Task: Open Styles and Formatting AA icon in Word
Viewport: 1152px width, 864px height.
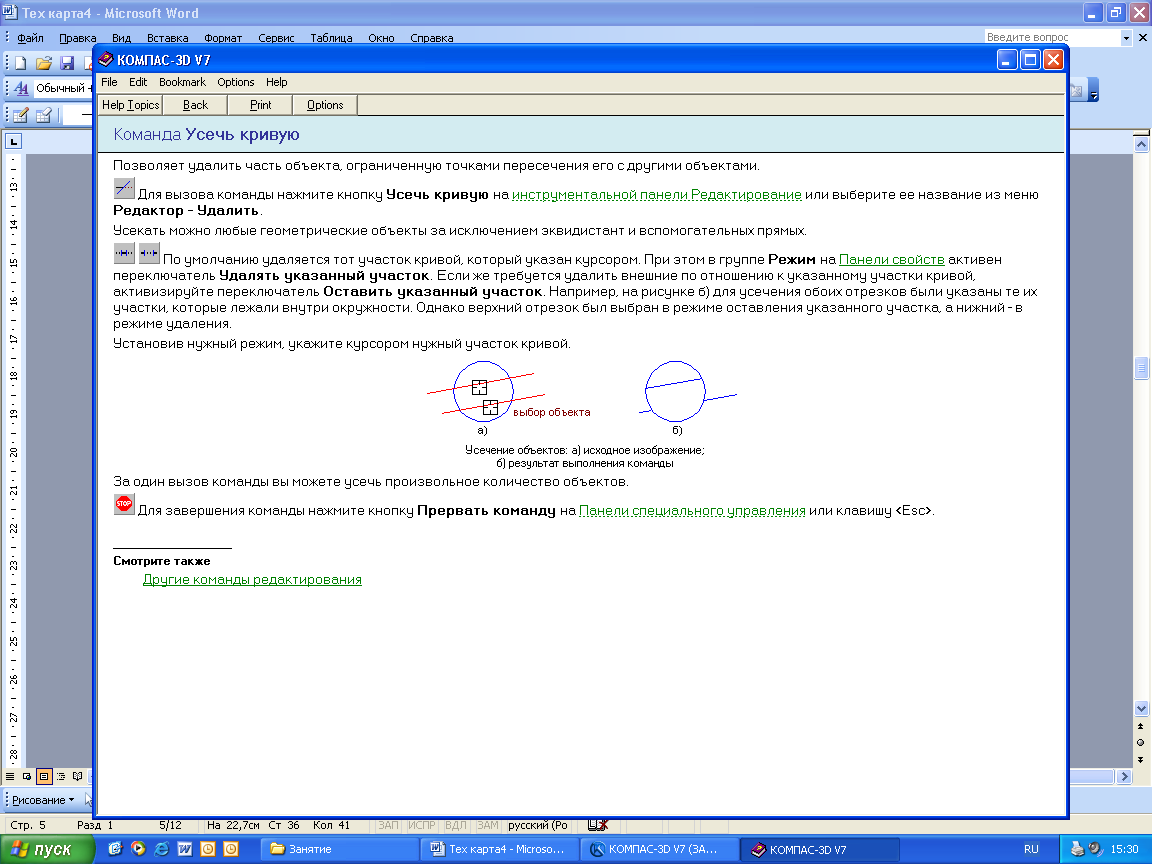Action: click(21, 88)
